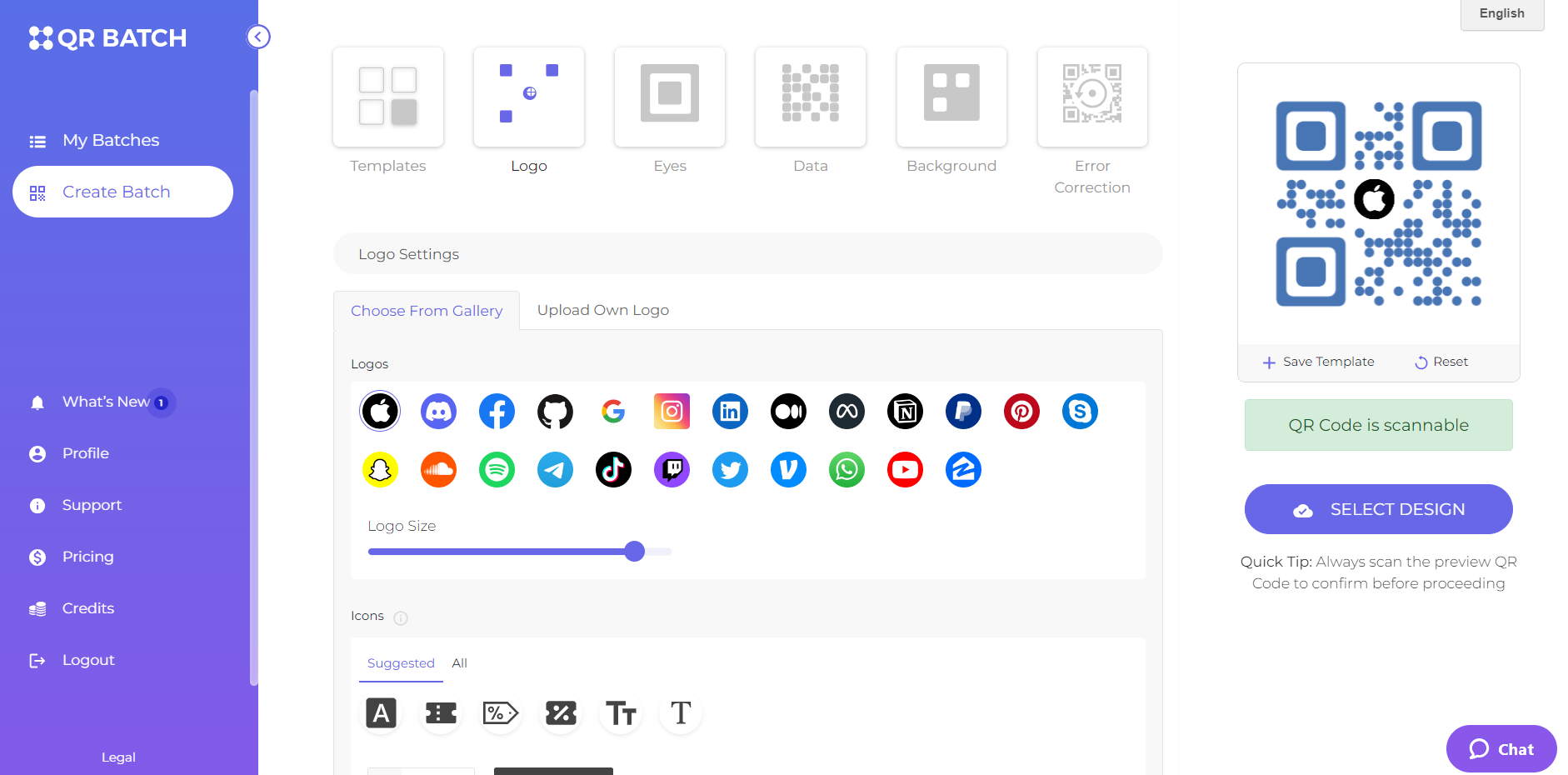The height and width of the screenshot is (775, 1568).
Task: Select the Apple logo in gallery
Action: click(380, 412)
